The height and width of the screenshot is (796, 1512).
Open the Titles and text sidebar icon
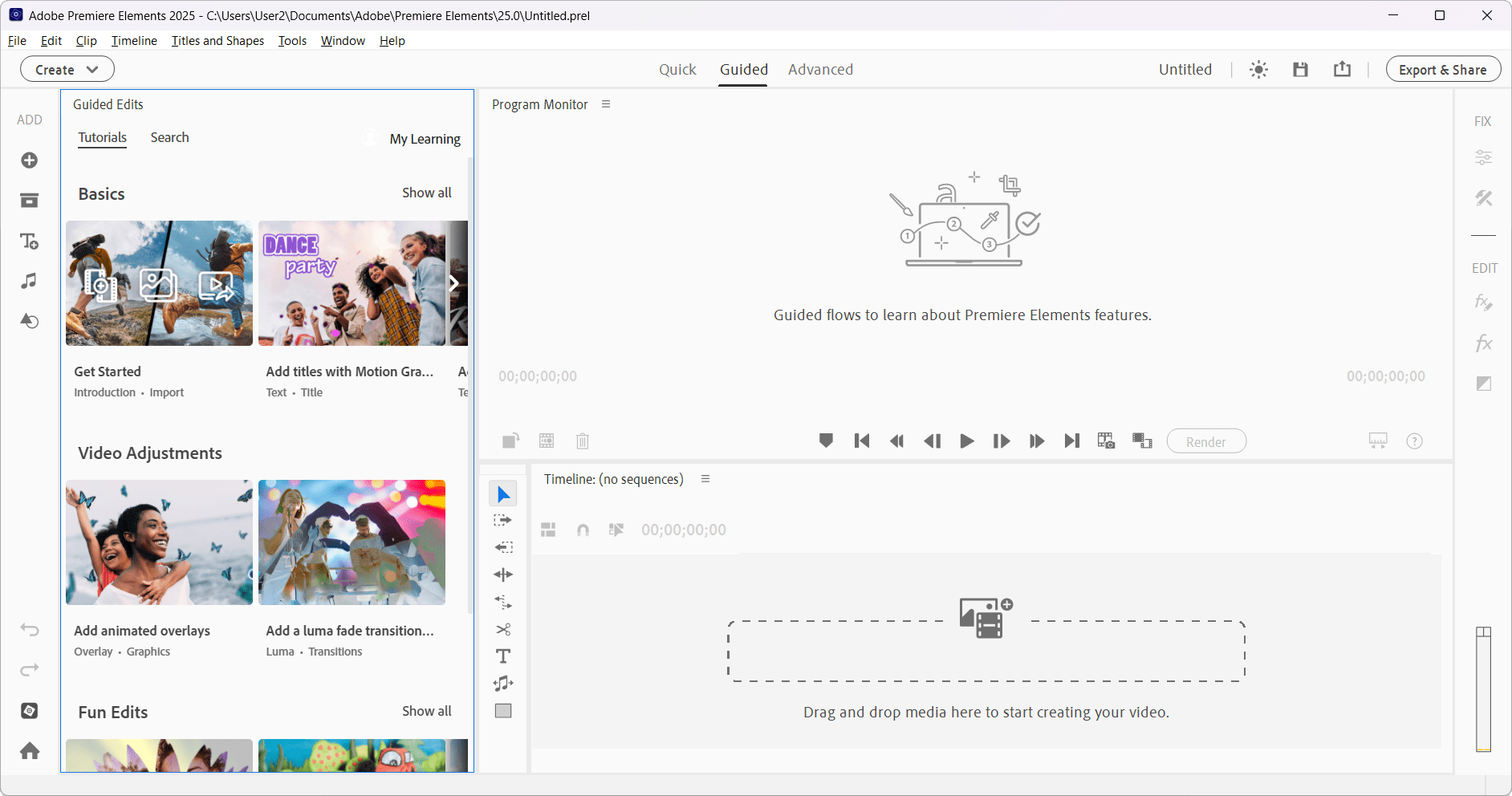(29, 241)
